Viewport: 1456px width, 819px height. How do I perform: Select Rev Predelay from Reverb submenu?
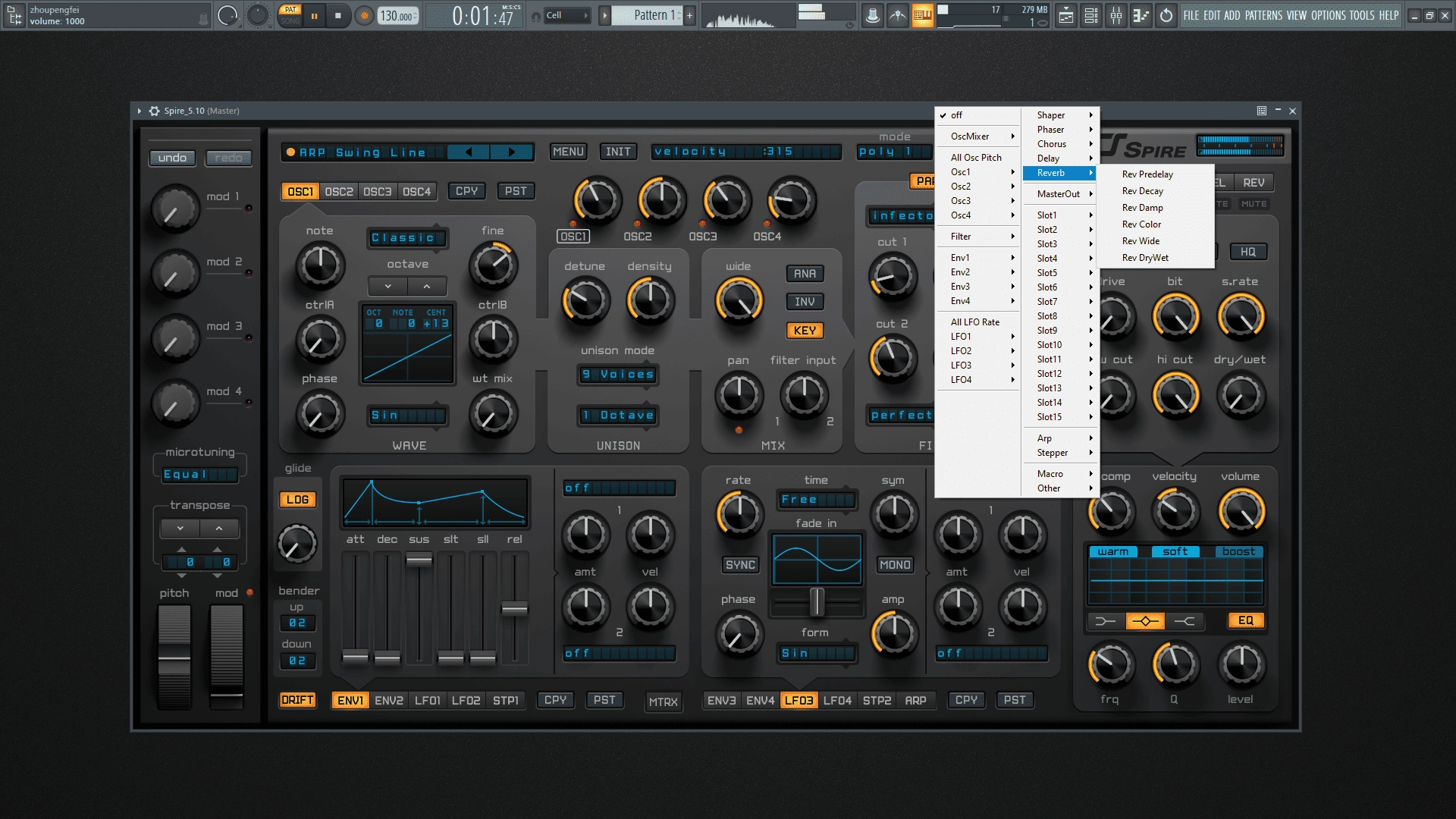click(1155, 174)
